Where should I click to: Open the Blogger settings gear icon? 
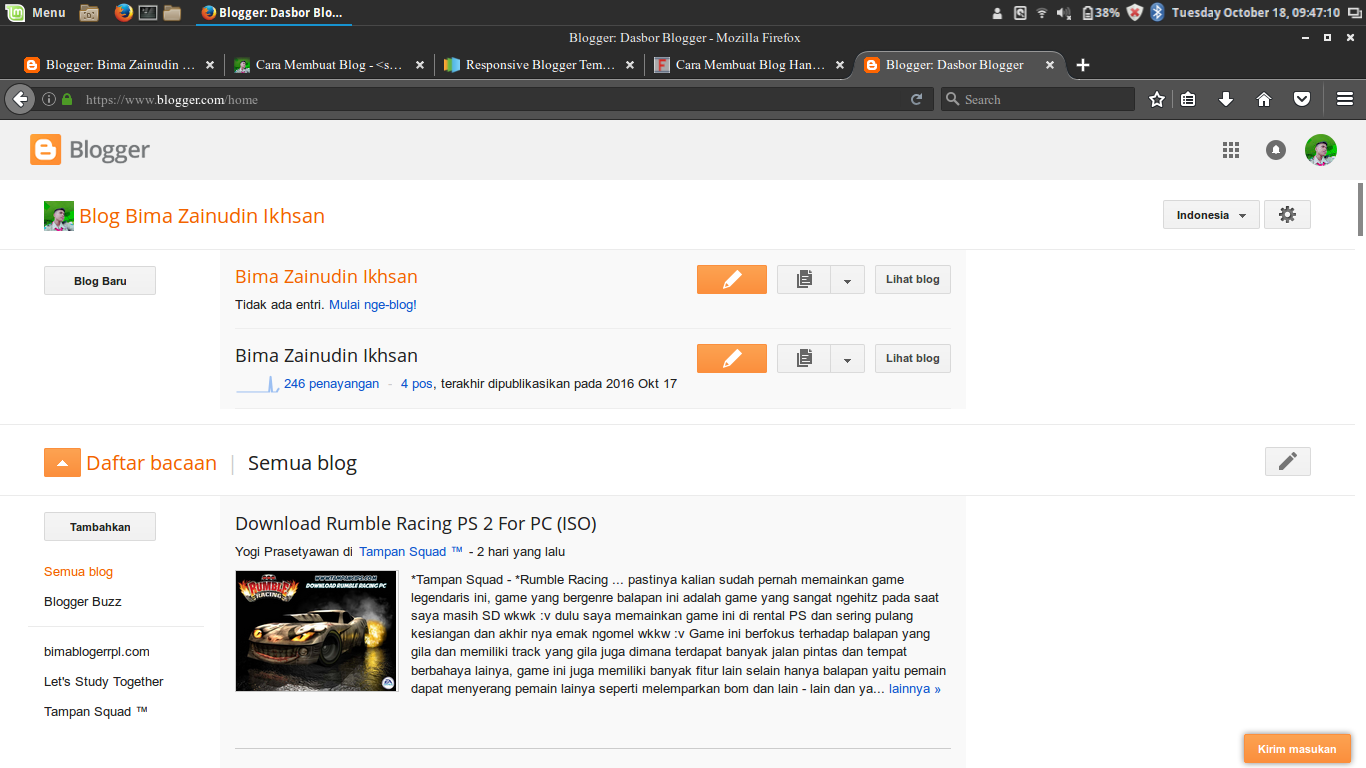(1287, 214)
